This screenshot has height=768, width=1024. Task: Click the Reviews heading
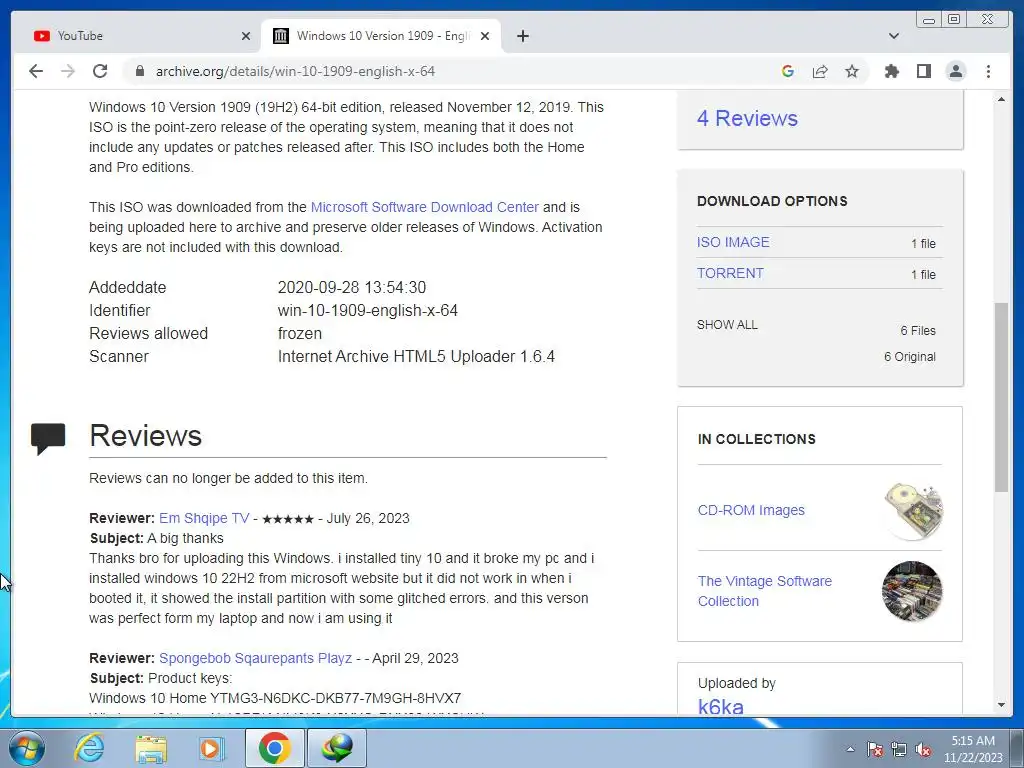[x=146, y=436]
